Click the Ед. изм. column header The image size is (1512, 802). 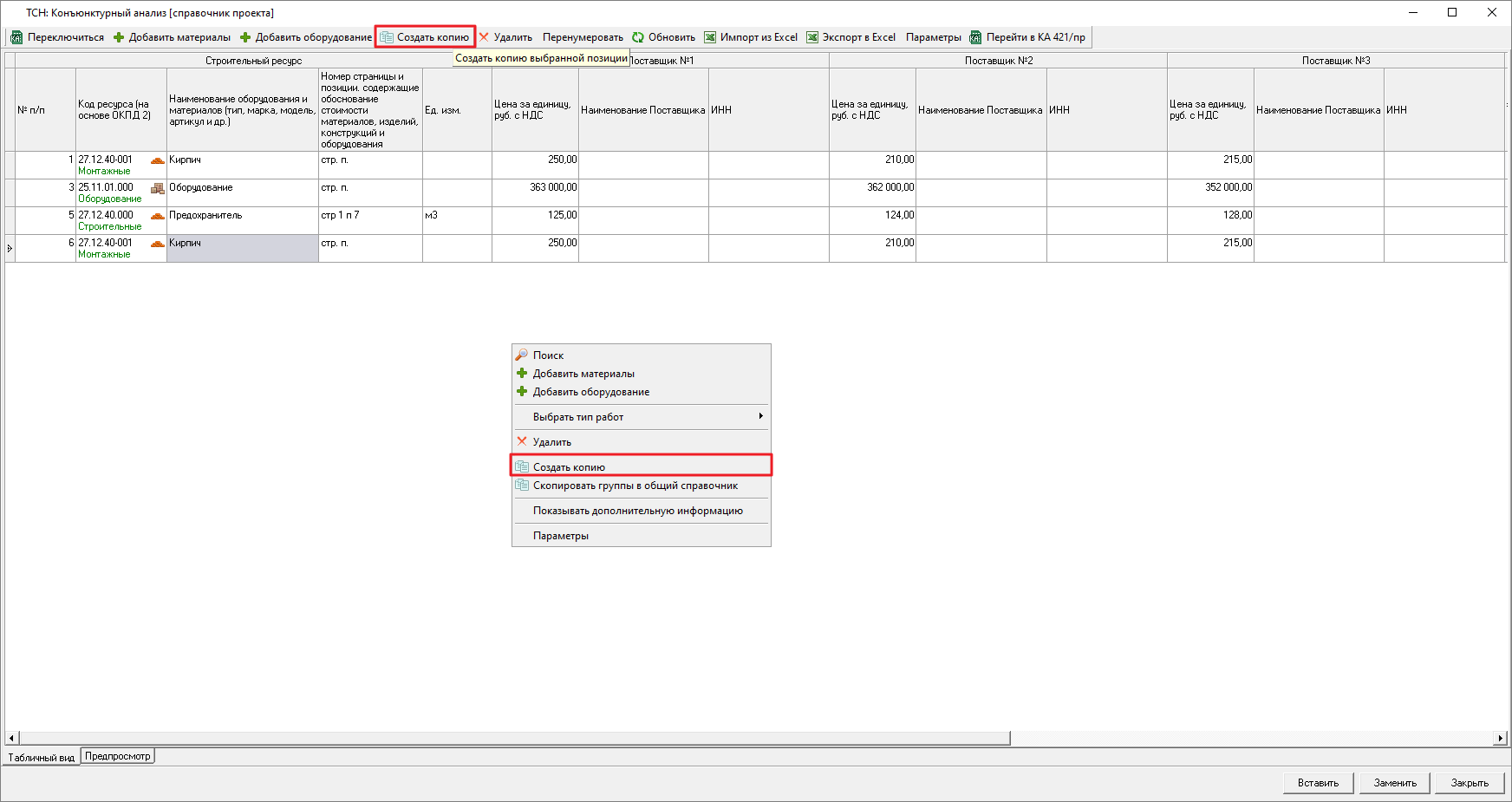coord(457,110)
